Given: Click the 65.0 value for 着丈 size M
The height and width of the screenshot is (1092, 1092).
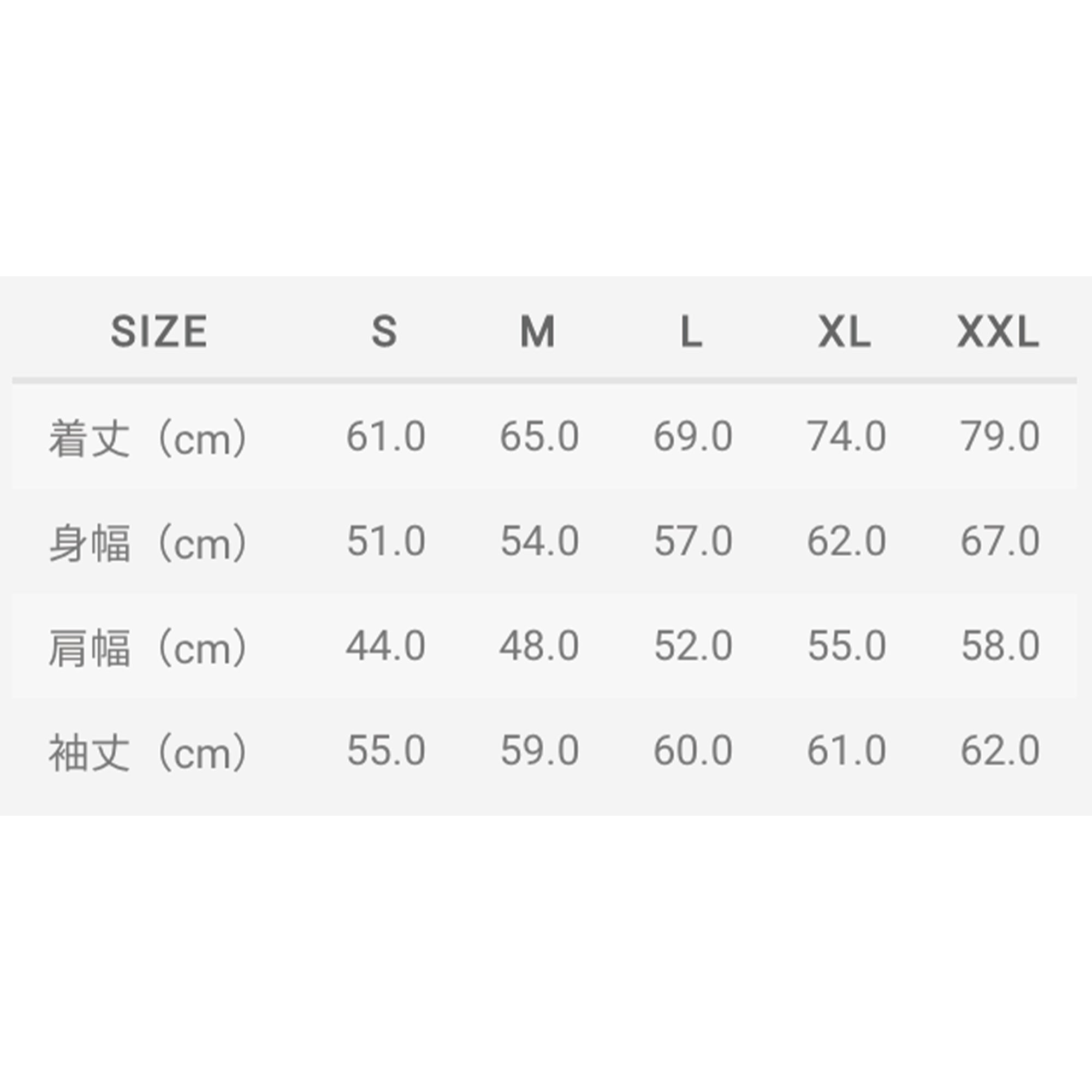Looking at the screenshot, I should [539, 437].
